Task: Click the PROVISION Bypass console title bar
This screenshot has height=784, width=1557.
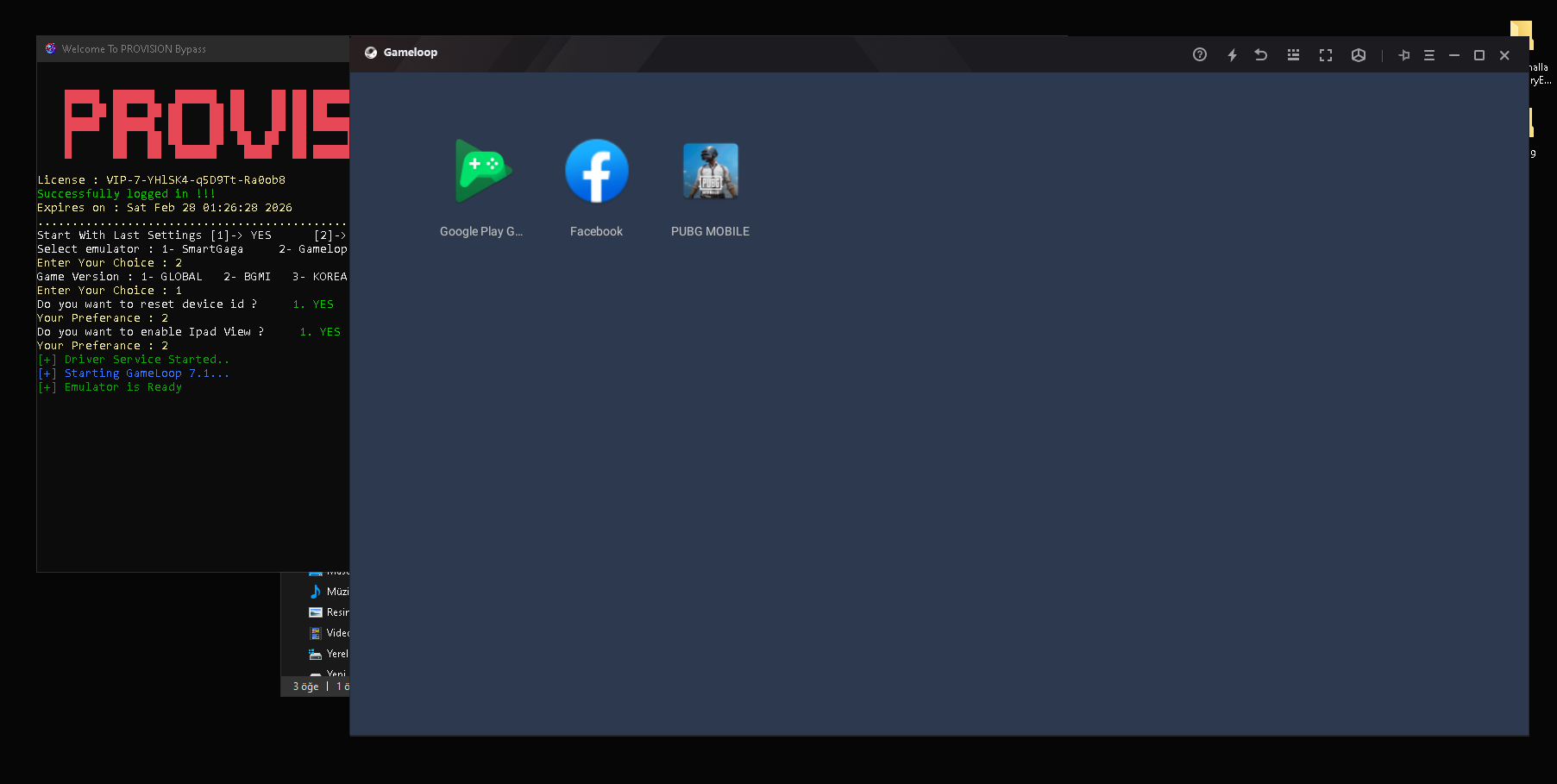Action: [x=193, y=49]
